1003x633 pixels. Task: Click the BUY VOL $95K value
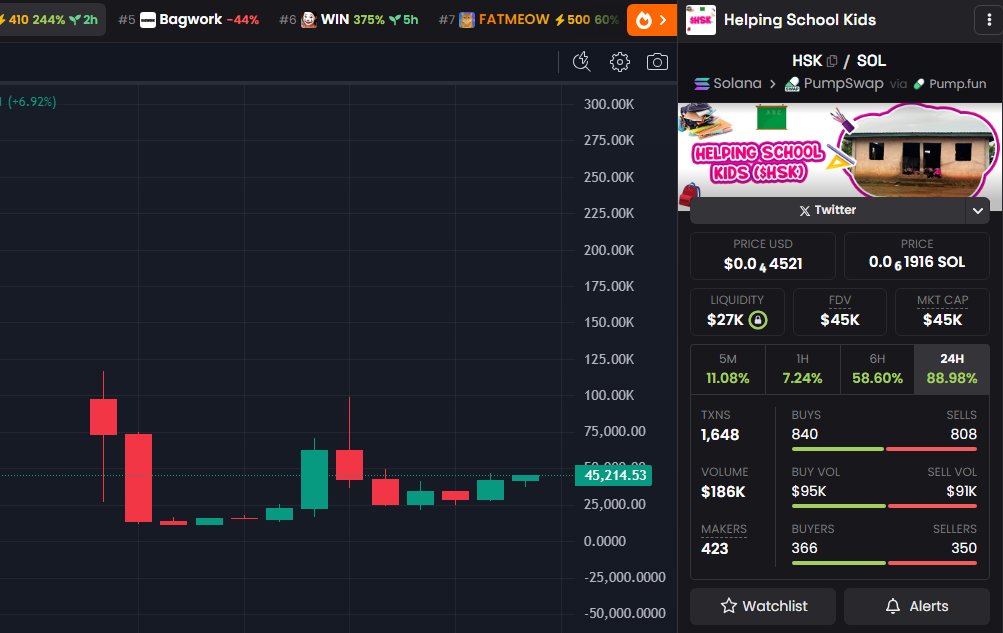pos(809,491)
